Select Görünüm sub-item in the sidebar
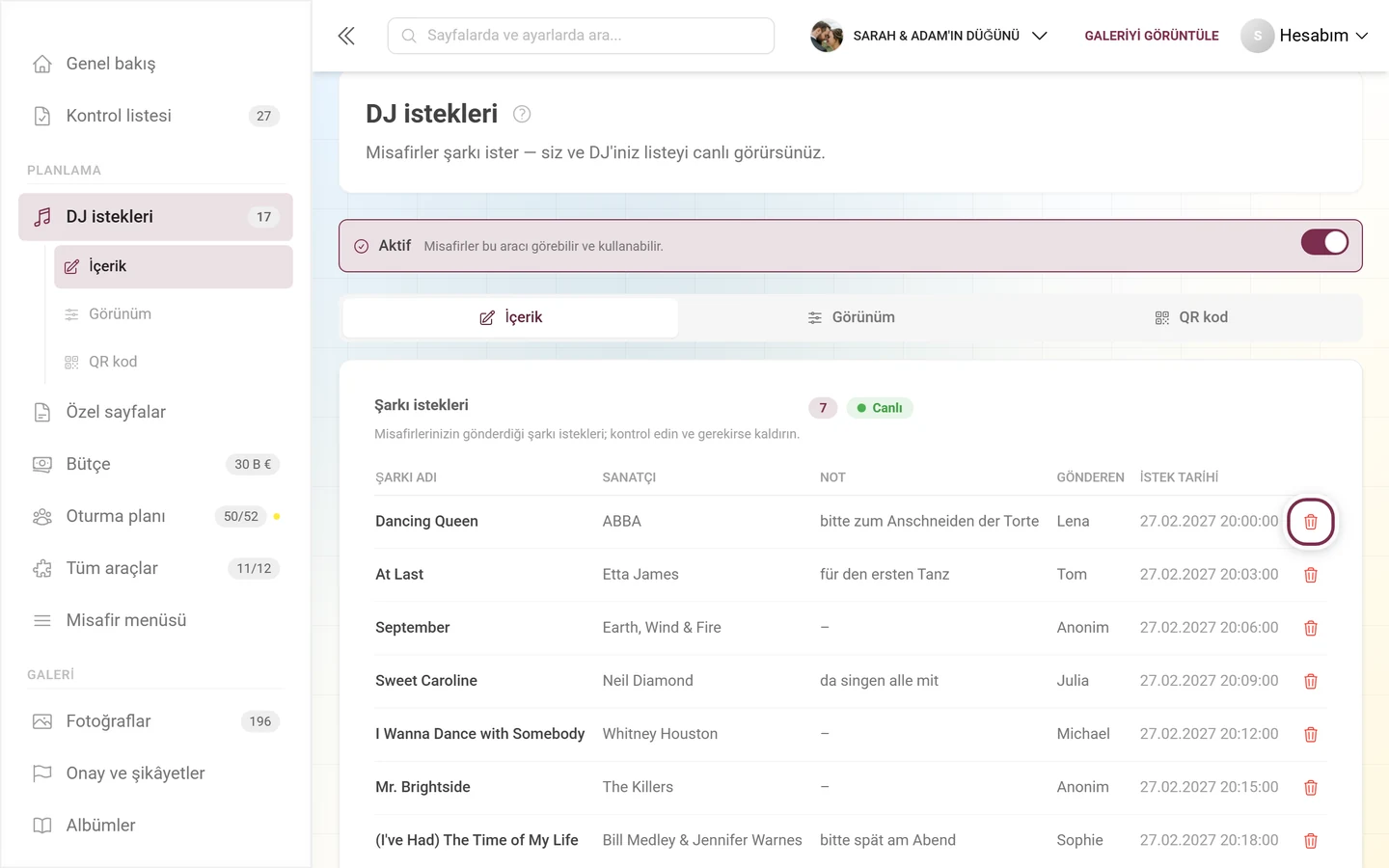Screen dimensions: 1389x868 174,314
